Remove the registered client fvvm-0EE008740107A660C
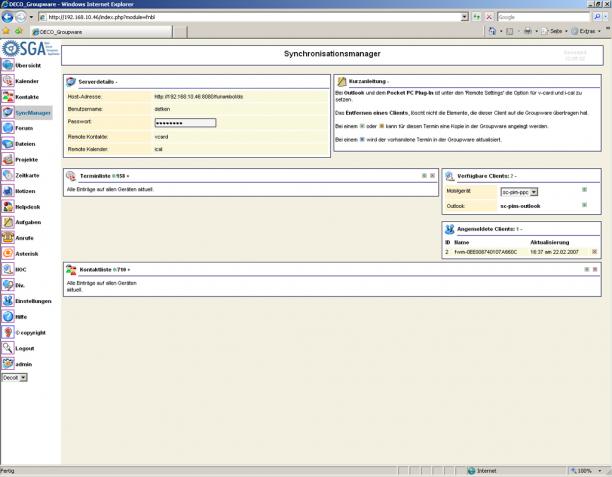The width and height of the screenshot is (612, 477). (x=594, y=252)
